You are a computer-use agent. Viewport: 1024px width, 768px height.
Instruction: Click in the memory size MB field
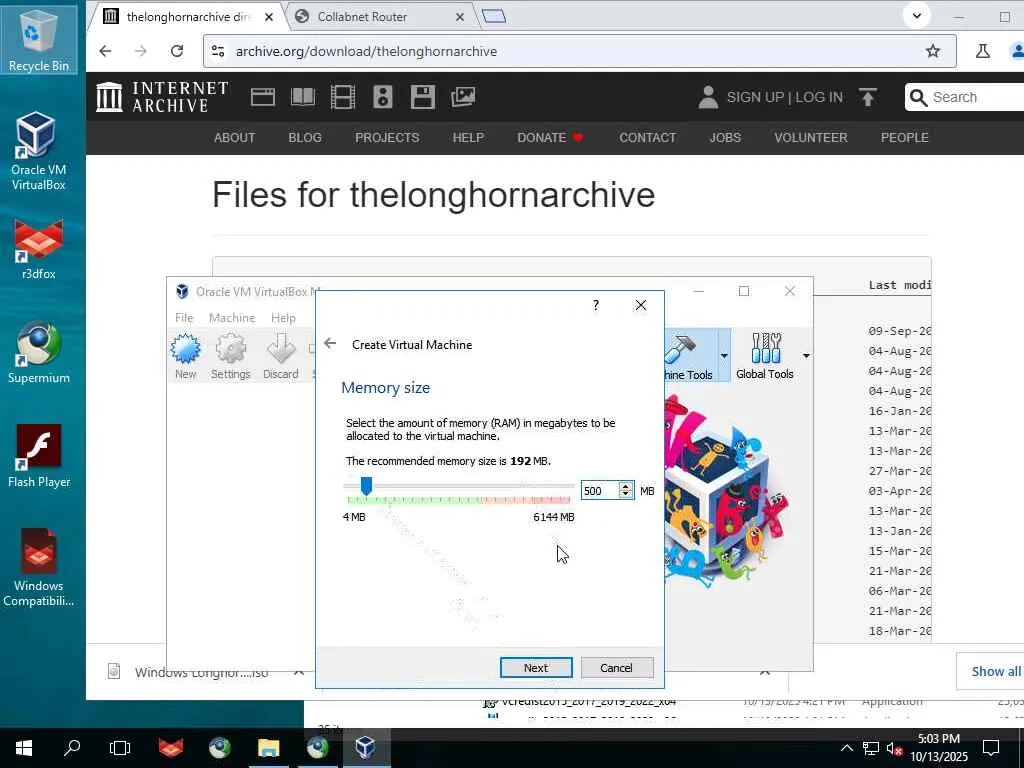click(x=600, y=490)
